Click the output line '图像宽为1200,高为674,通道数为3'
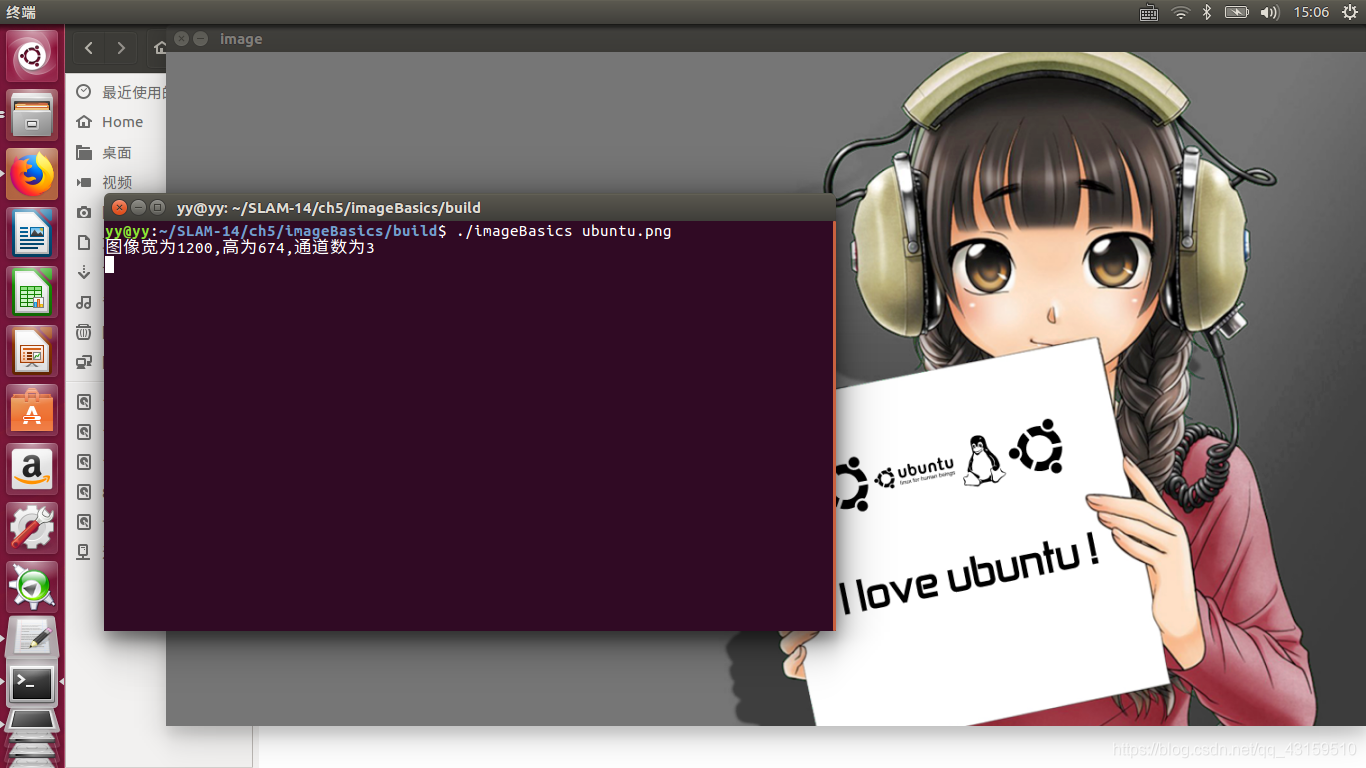Image resolution: width=1366 pixels, height=768 pixels. tap(240, 247)
